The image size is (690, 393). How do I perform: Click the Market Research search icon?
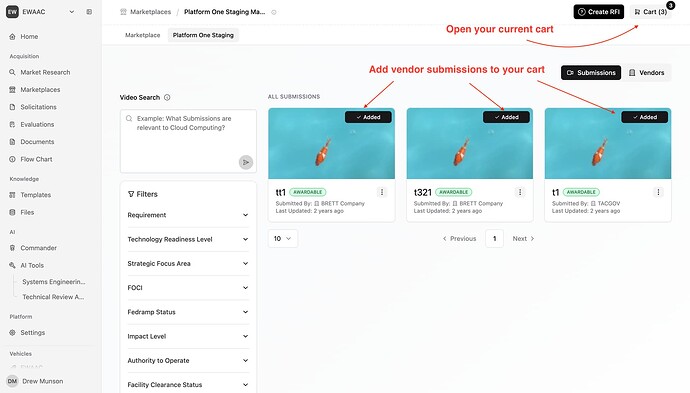12,72
